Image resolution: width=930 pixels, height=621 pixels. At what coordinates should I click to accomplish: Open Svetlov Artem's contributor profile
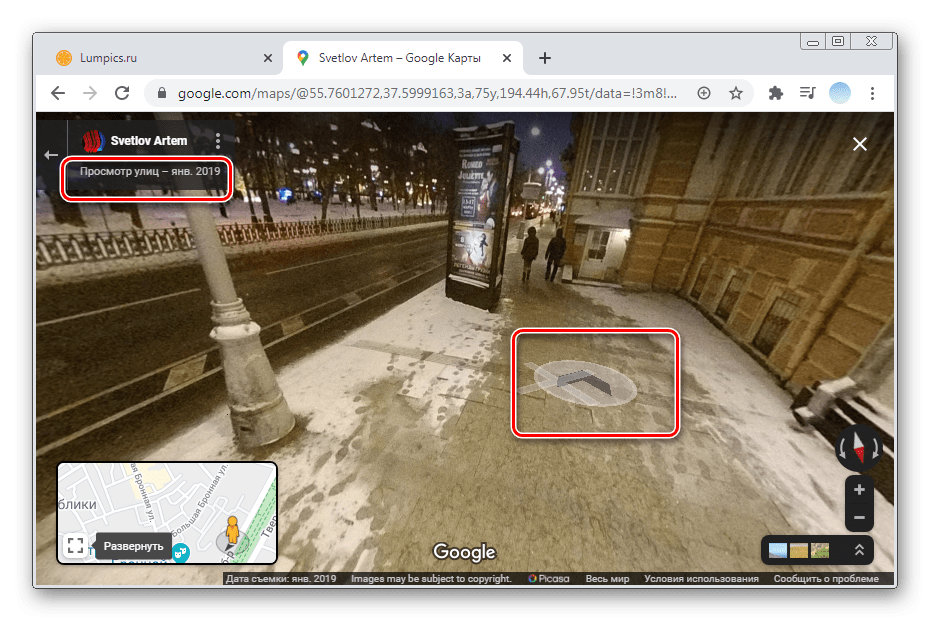click(x=148, y=141)
